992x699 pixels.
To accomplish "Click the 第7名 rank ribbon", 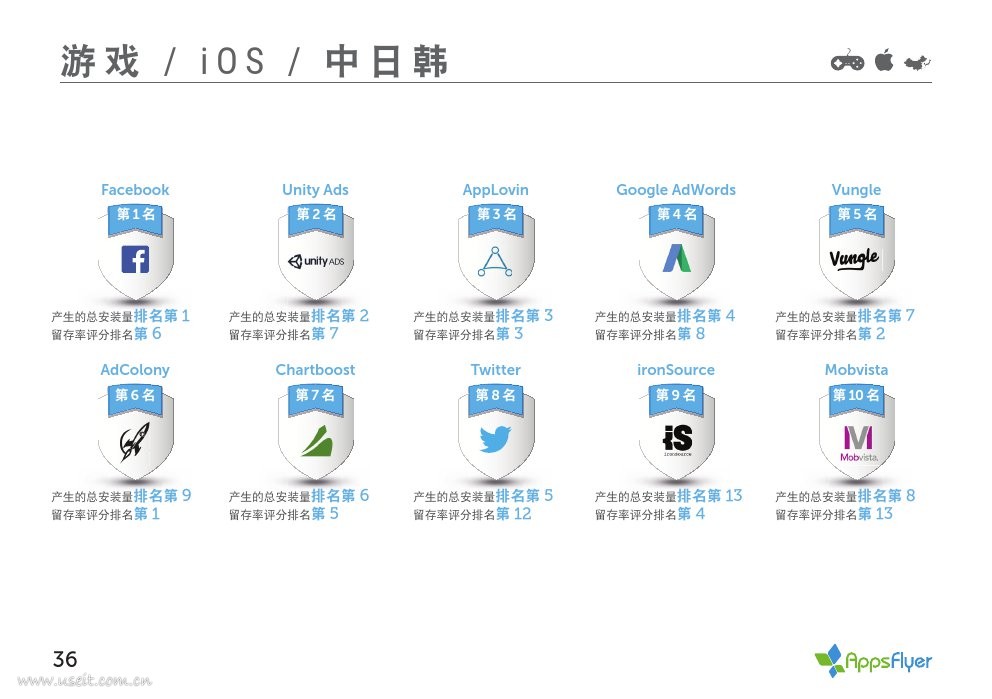I will tap(316, 399).
